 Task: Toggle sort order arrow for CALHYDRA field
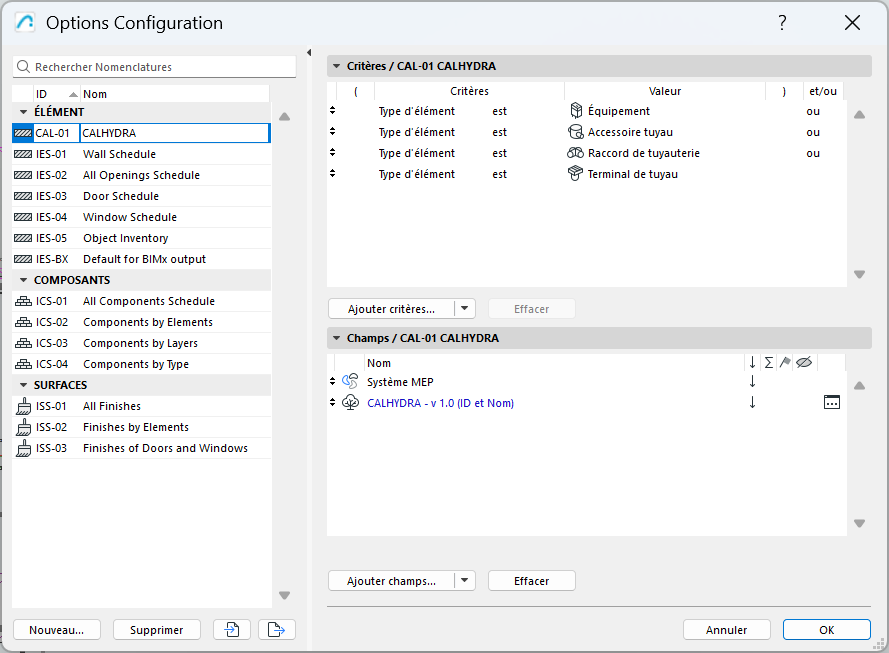tap(752, 402)
